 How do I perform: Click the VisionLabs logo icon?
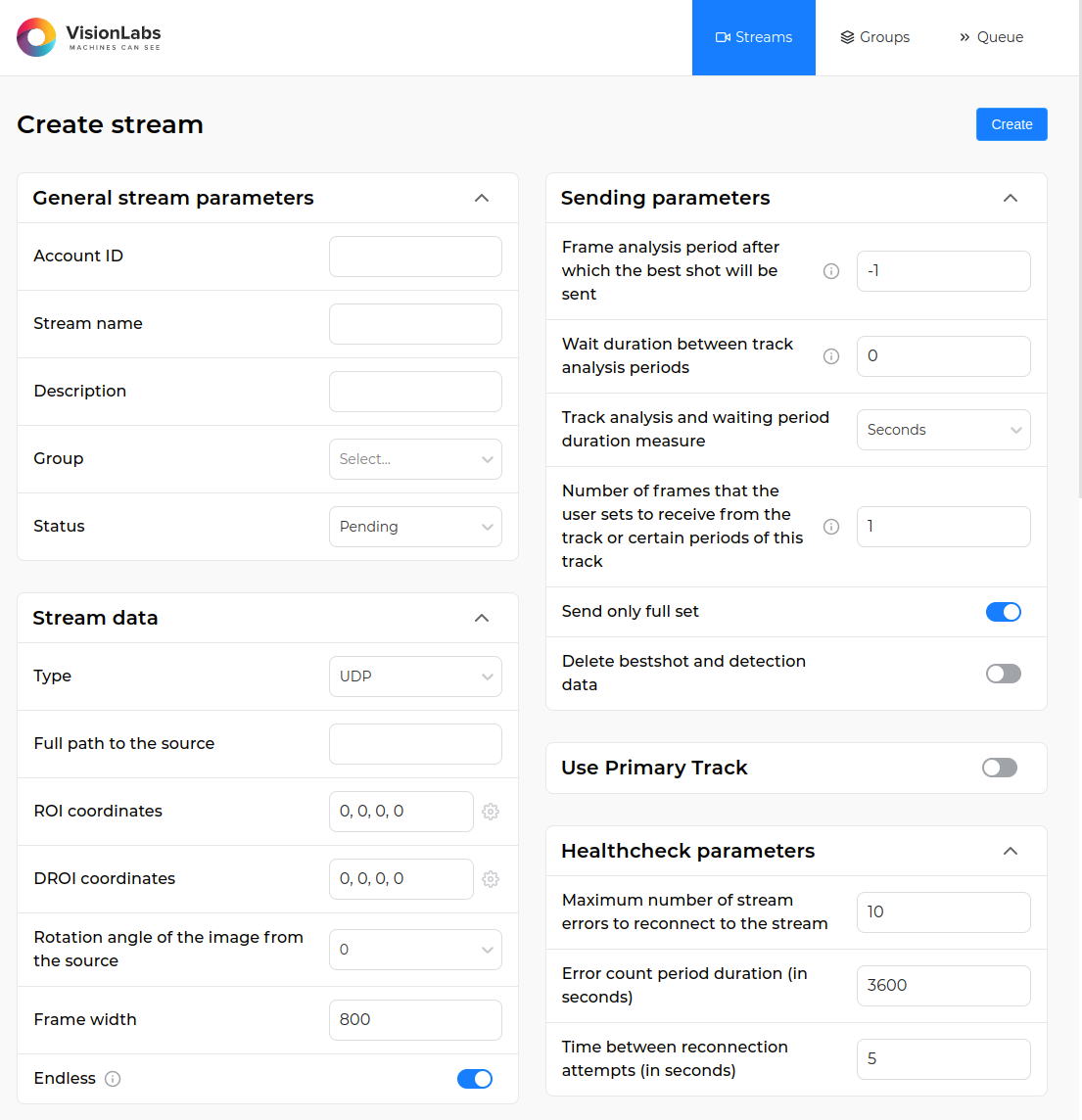click(36, 37)
